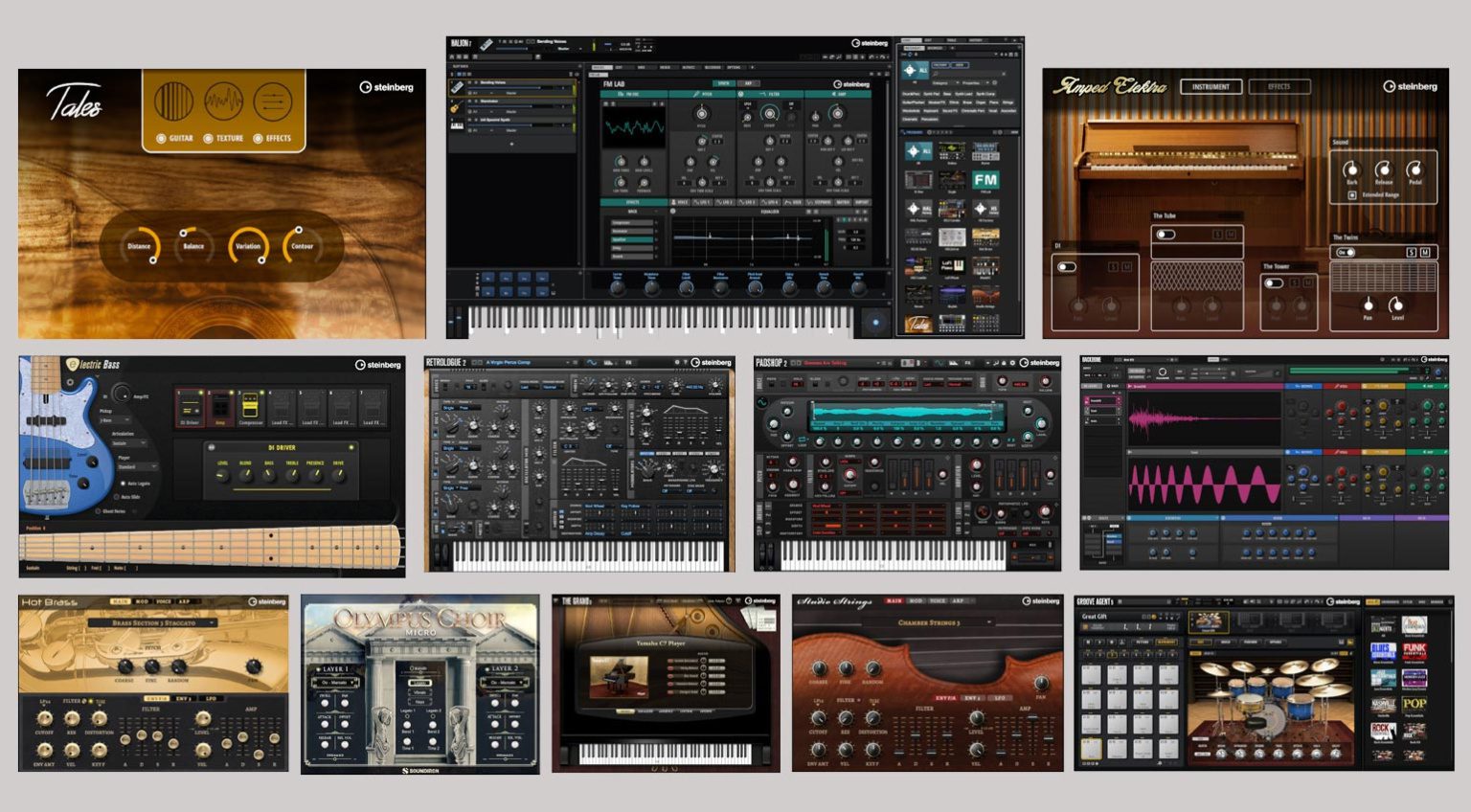
Task: Open the MOD tab in Hot Brass
Action: tap(141, 601)
